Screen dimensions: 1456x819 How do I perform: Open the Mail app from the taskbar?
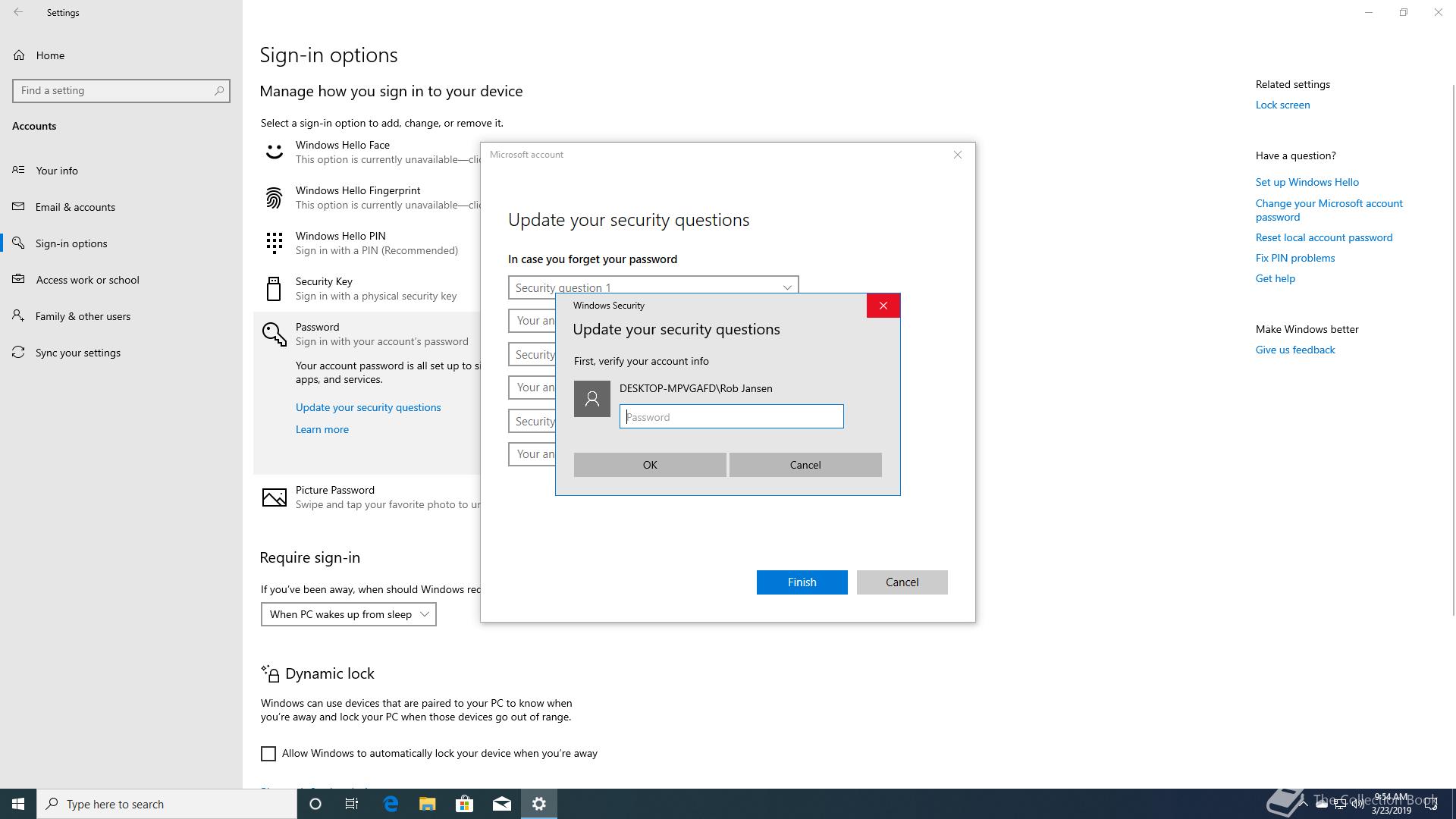(501, 804)
